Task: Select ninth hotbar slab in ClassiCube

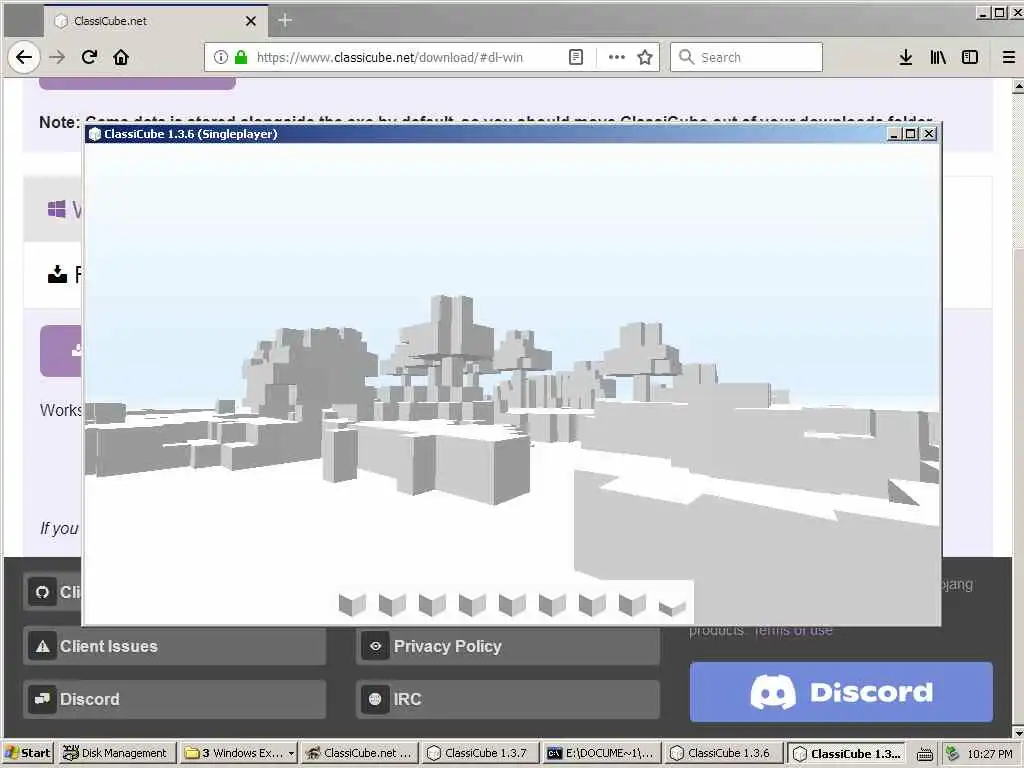Action: click(672, 608)
